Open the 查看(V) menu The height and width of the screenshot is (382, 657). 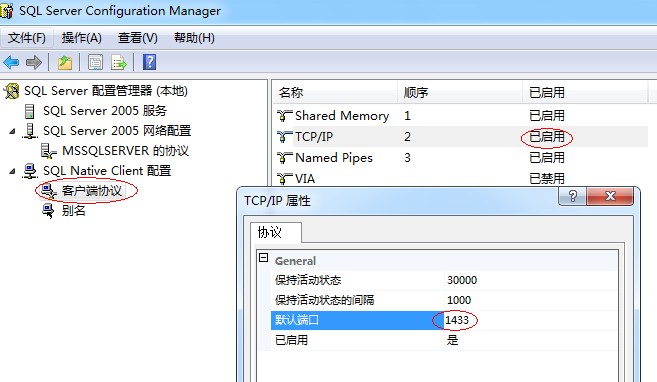tap(138, 38)
